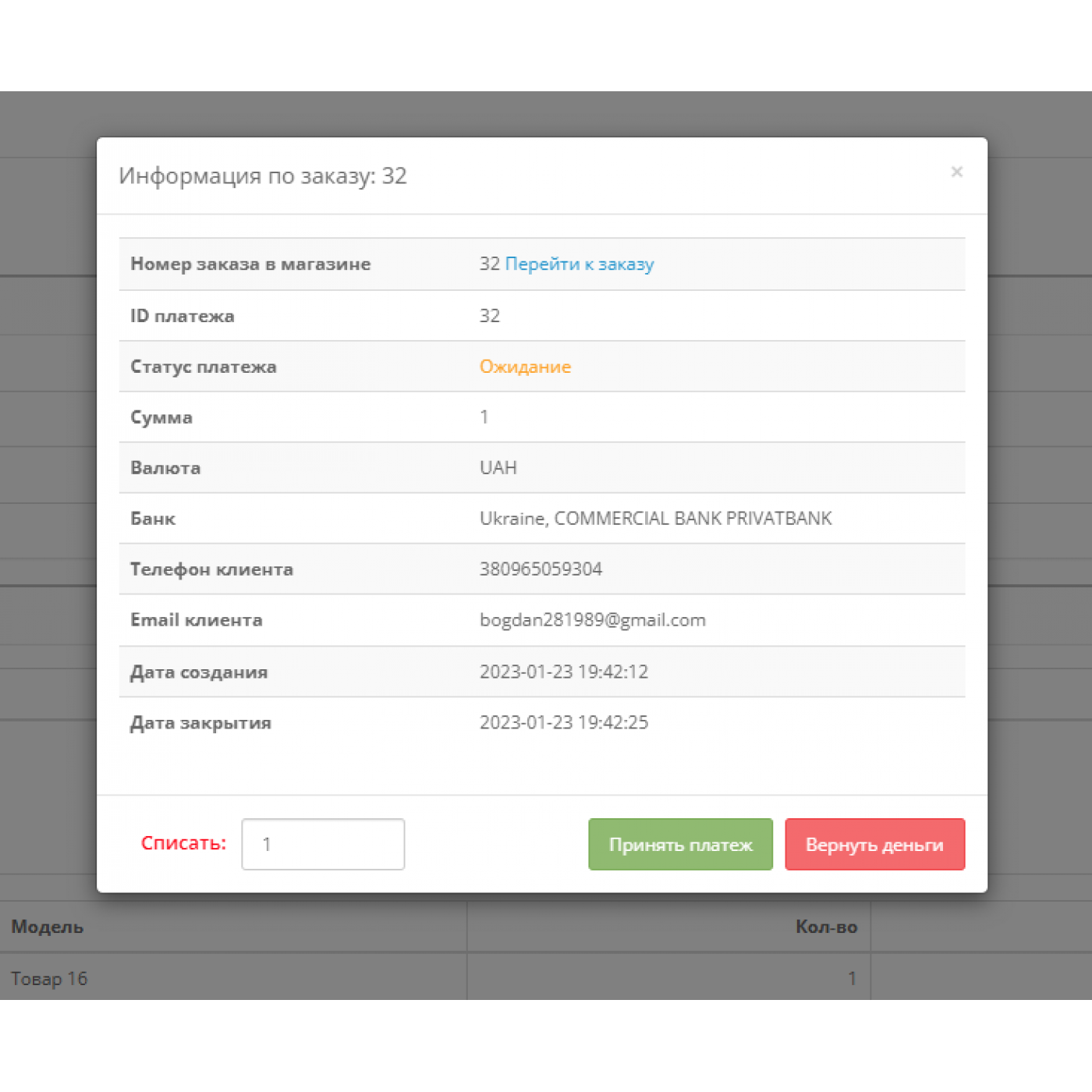Click the closing date 19:42:25 value
The image size is (1092, 1092).
563,722
